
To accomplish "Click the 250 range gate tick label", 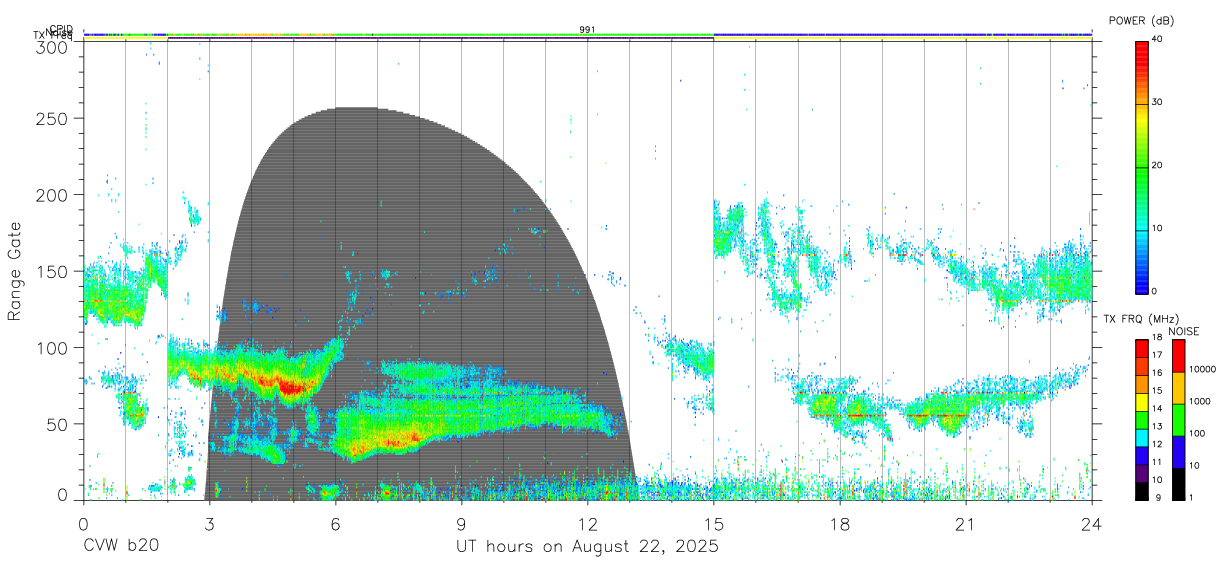I will [x=53, y=118].
